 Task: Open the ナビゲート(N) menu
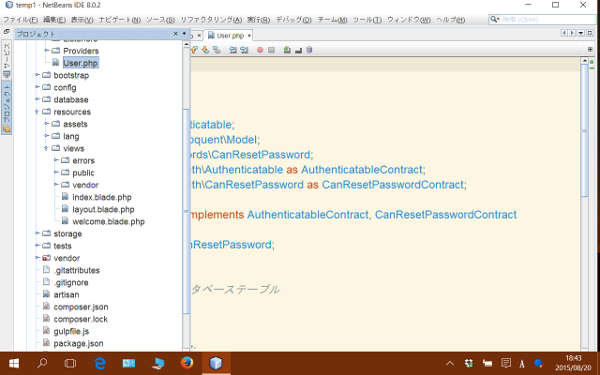click(120, 20)
